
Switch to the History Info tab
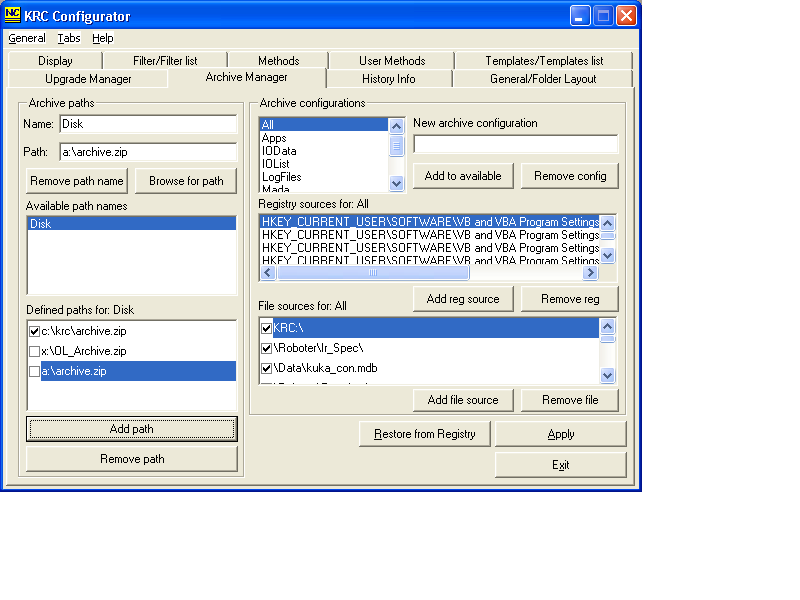pyautogui.click(x=388, y=79)
